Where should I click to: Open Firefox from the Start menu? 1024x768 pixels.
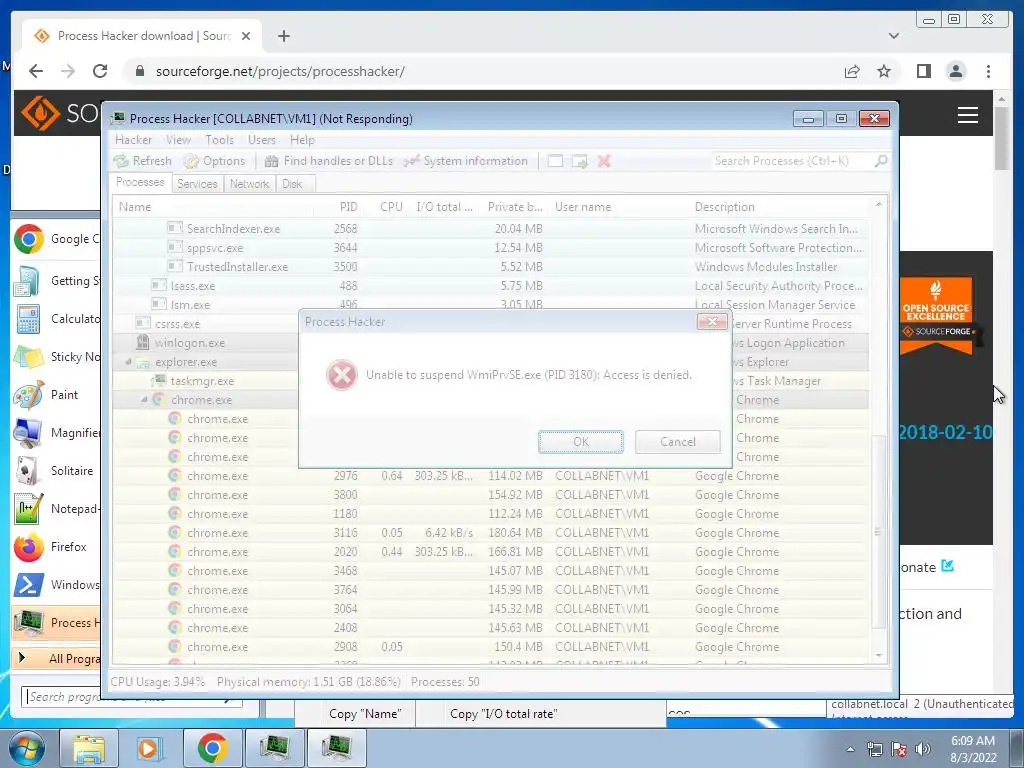click(57, 547)
